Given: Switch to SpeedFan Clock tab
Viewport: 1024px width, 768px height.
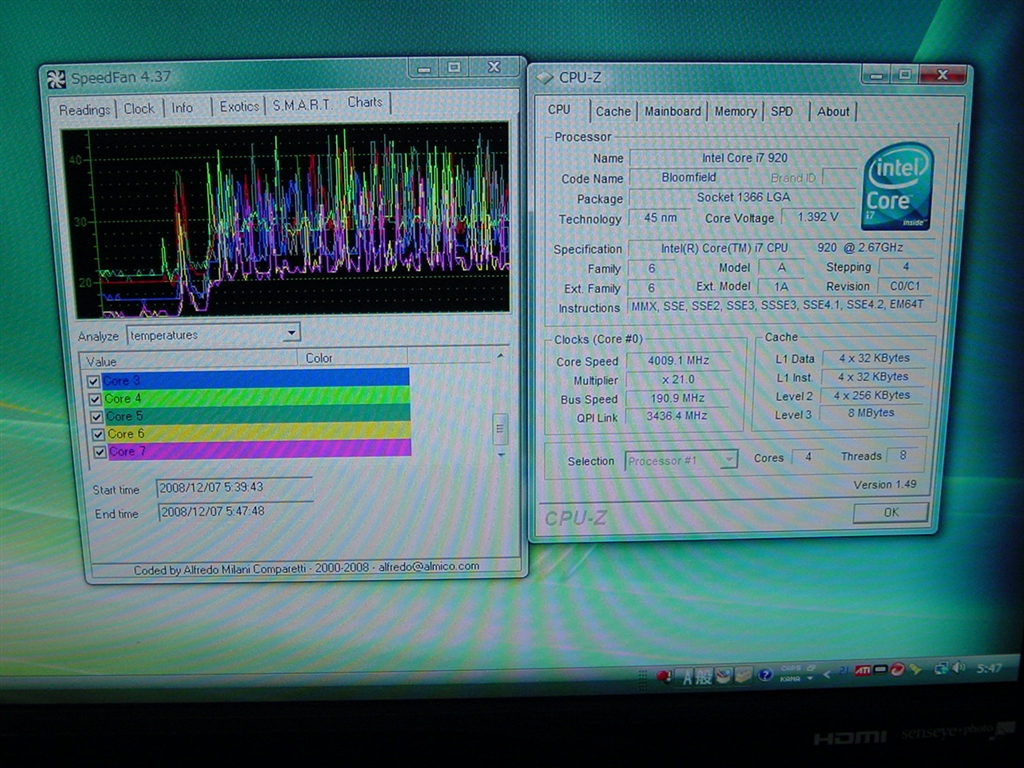Looking at the screenshot, I should 139,108.
